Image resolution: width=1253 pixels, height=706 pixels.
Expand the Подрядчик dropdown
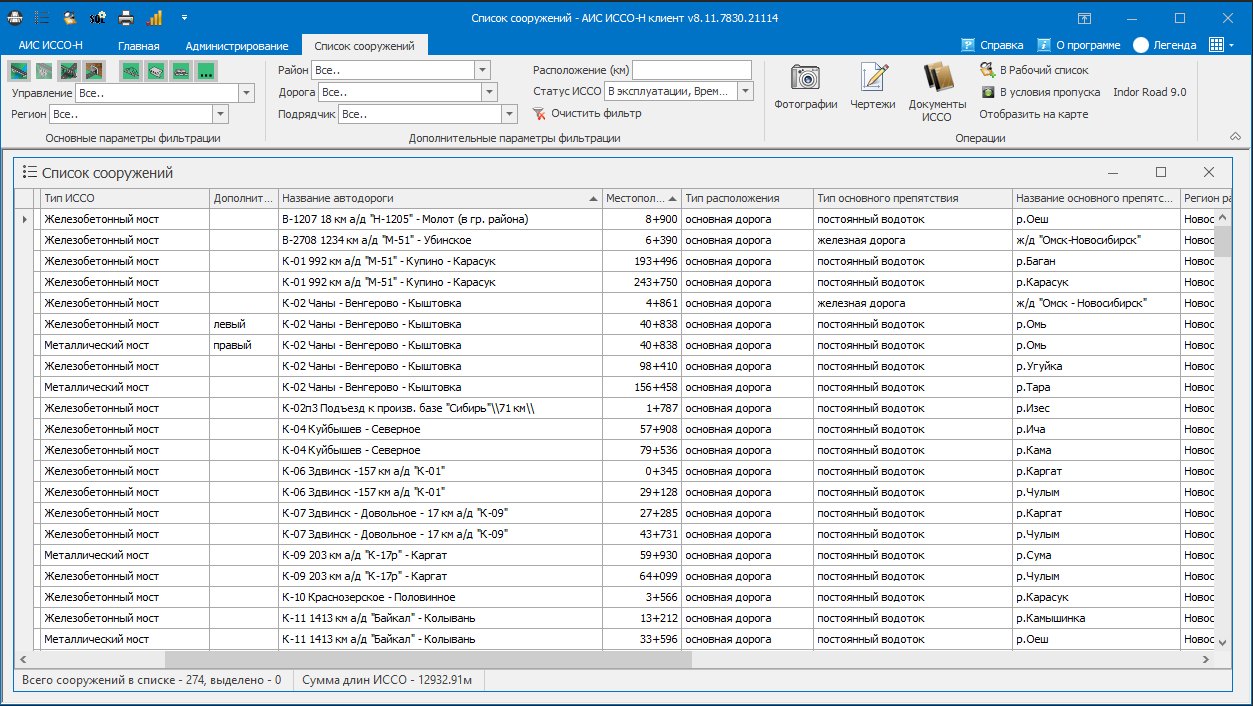[x=509, y=114]
